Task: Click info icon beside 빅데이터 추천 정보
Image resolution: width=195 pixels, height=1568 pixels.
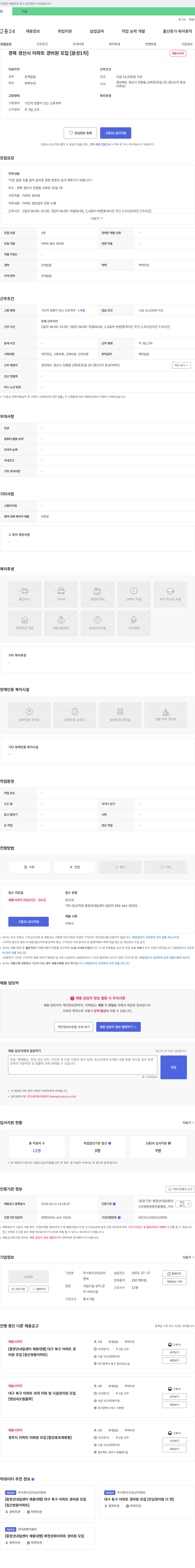Action: [33, 1479]
